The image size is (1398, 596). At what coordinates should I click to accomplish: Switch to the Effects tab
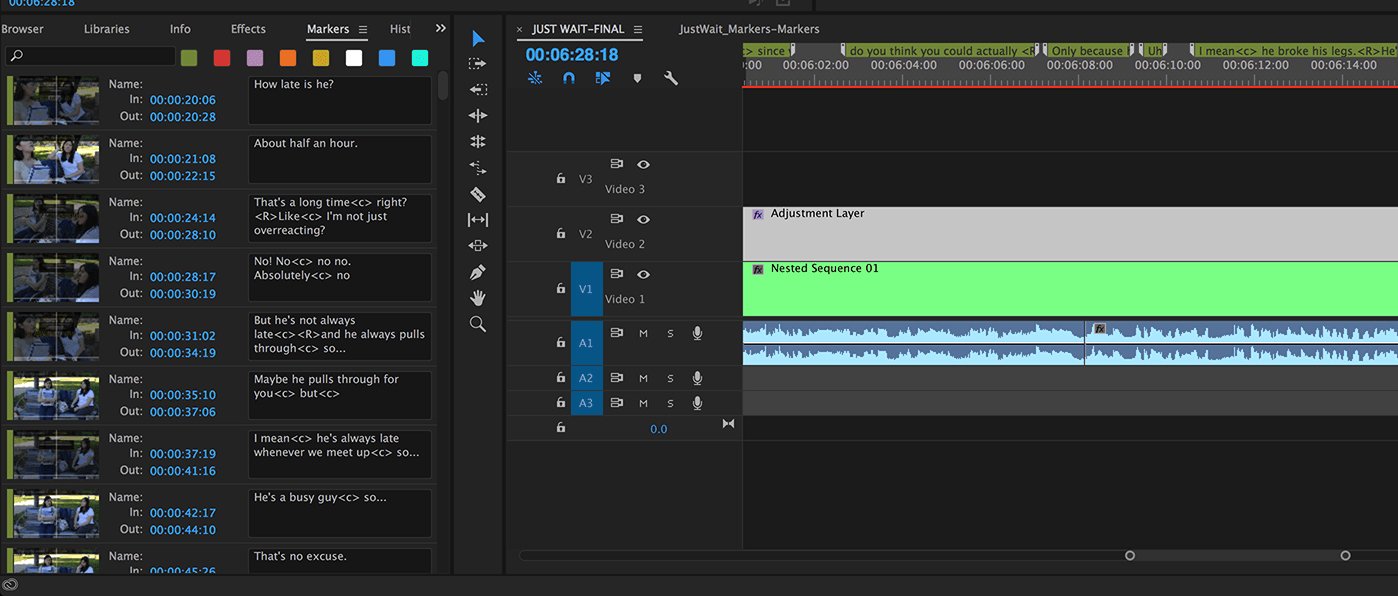click(x=248, y=29)
